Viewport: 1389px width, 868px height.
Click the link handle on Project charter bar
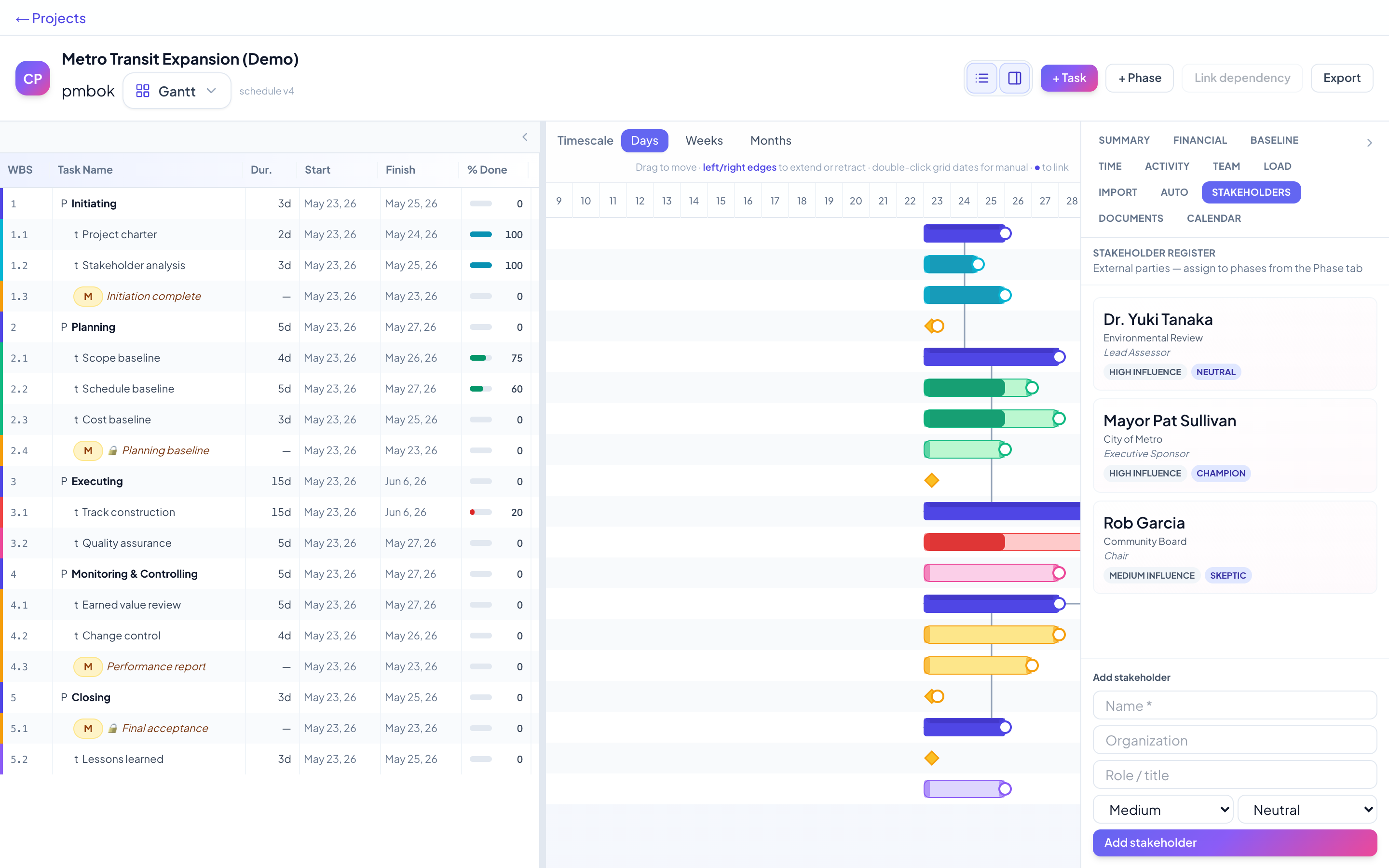pos(978,265)
